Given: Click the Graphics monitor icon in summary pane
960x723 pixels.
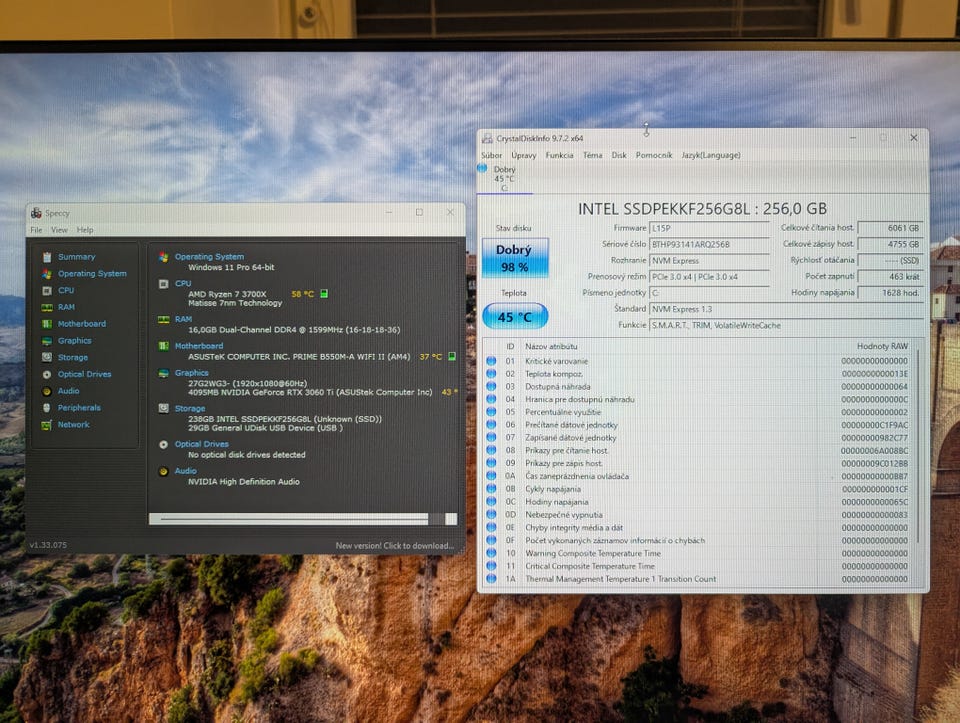Looking at the screenshot, I should point(163,373).
